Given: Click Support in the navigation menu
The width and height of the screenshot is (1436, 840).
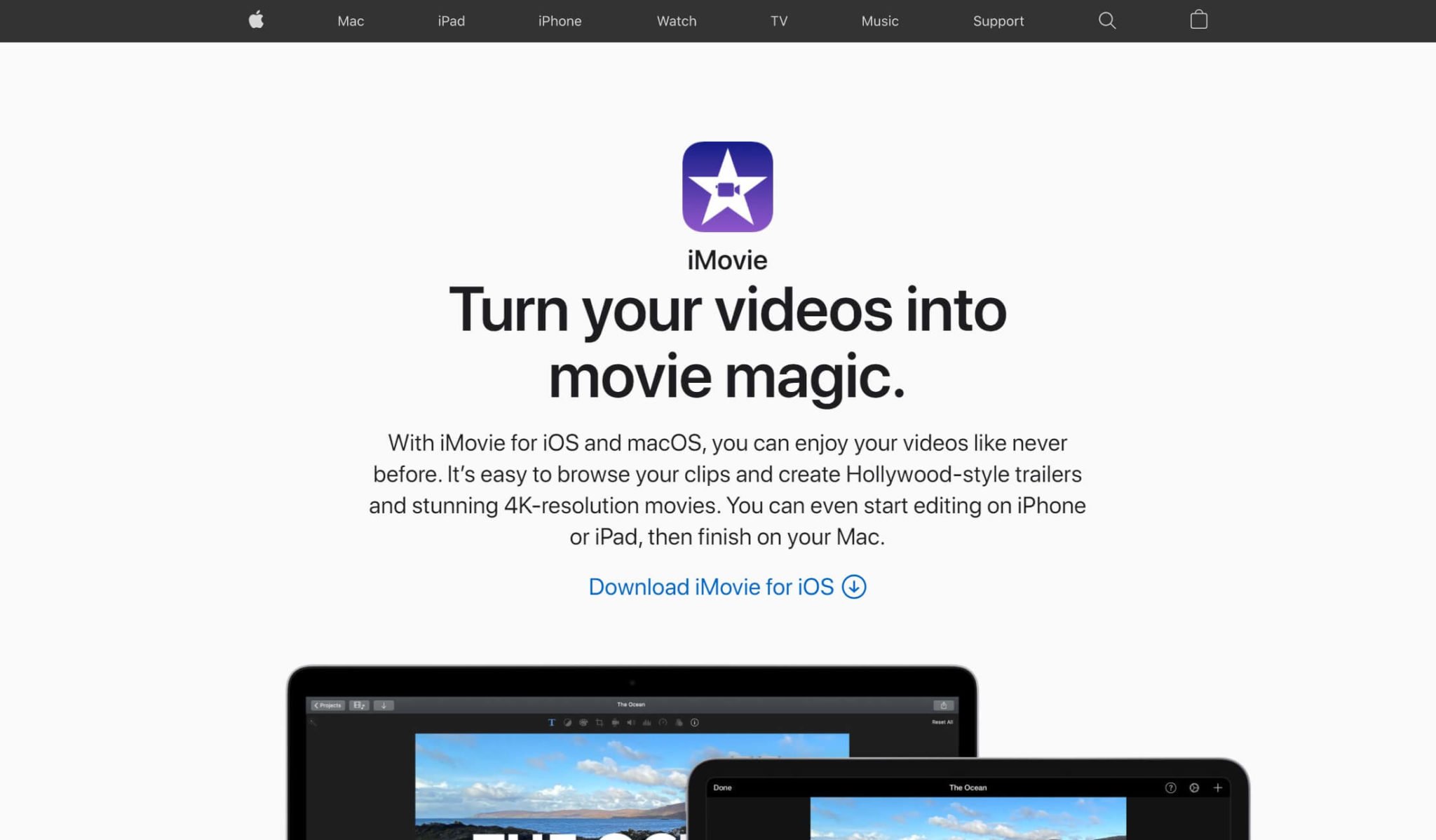Looking at the screenshot, I should [x=999, y=20].
